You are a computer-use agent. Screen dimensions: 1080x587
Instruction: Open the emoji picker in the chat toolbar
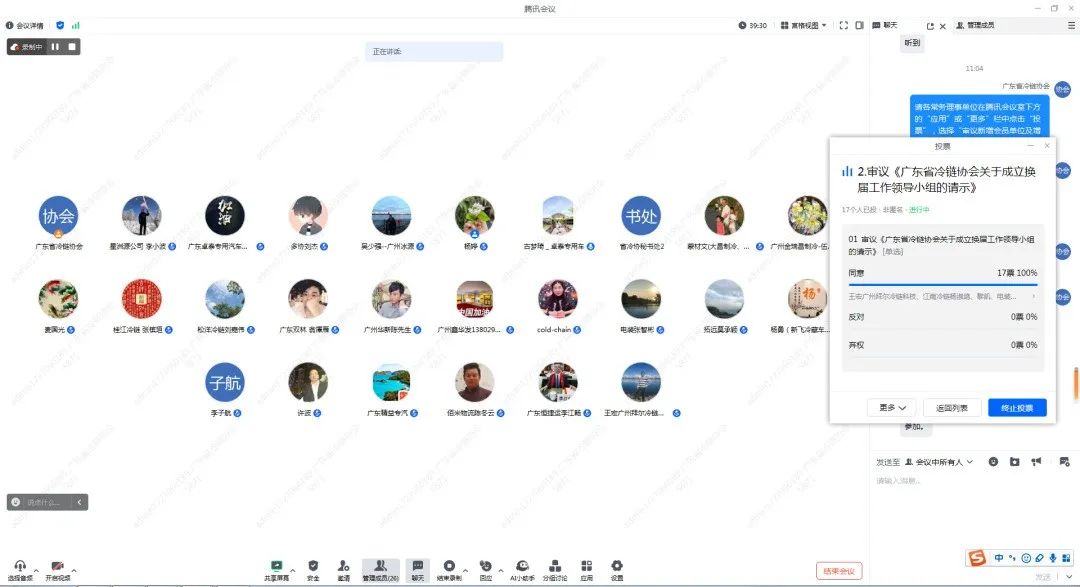(993, 462)
